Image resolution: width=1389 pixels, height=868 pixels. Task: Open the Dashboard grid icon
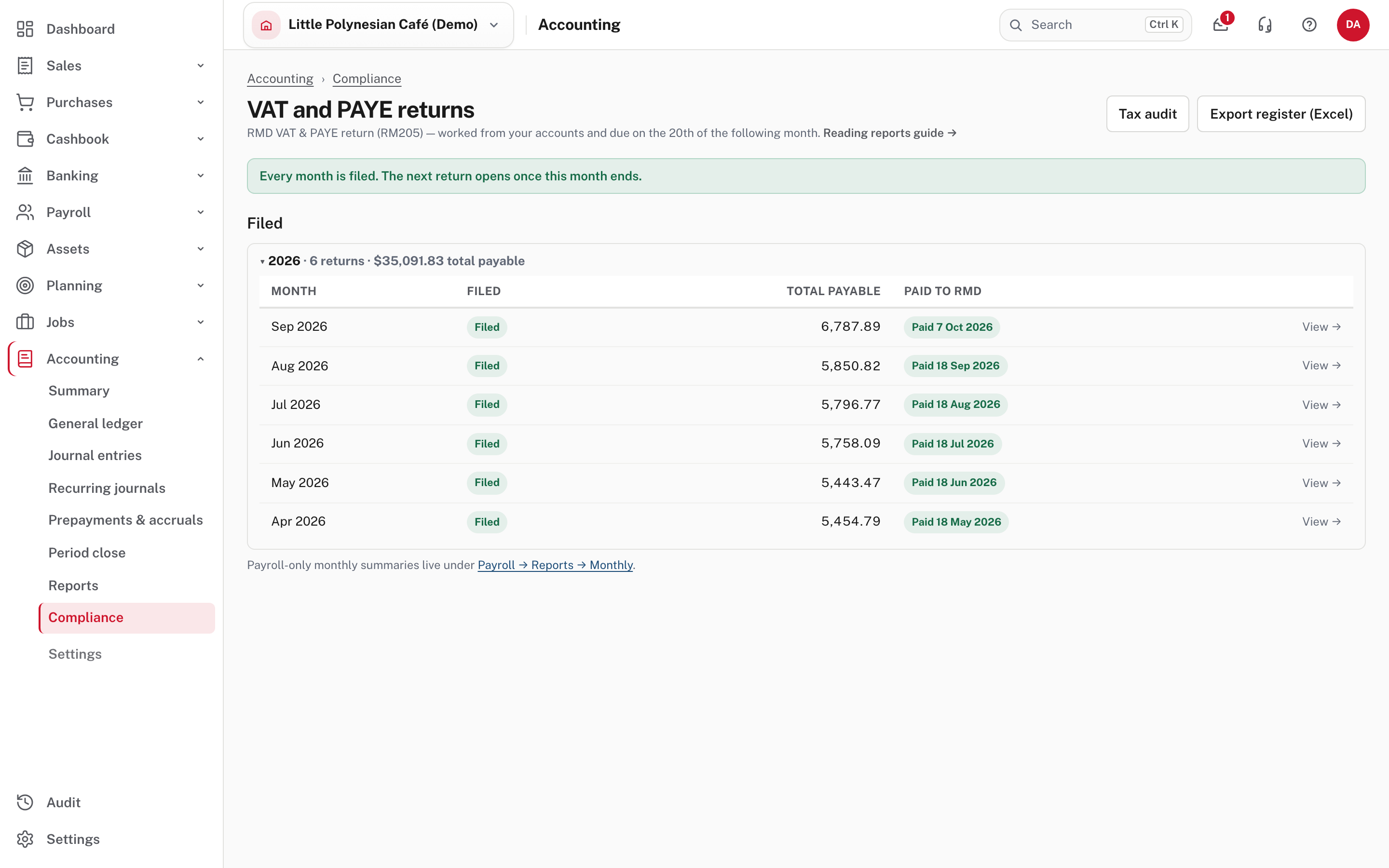(x=25, y=29)
